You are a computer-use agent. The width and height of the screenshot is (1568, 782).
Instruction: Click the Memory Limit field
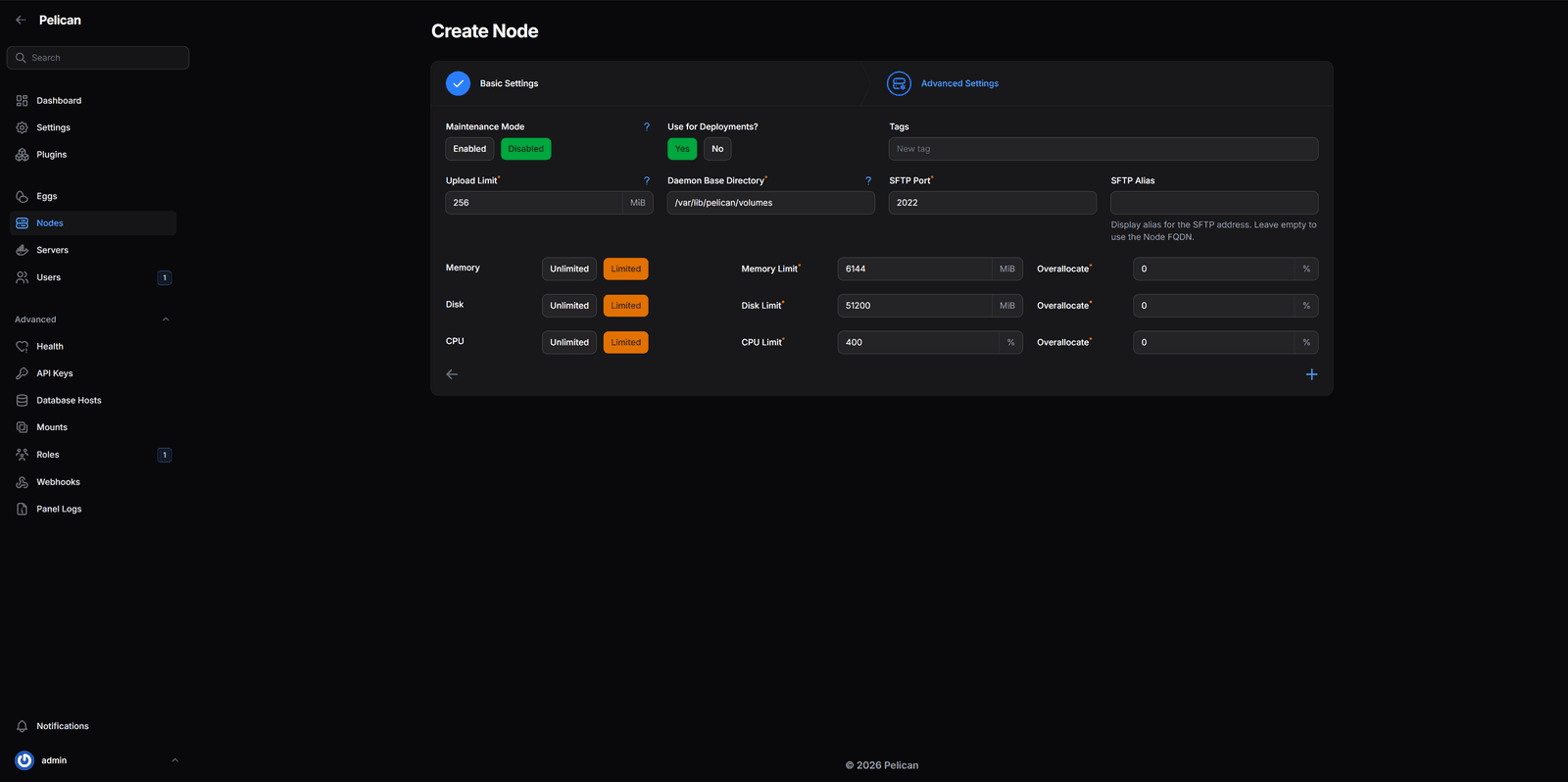914,269
